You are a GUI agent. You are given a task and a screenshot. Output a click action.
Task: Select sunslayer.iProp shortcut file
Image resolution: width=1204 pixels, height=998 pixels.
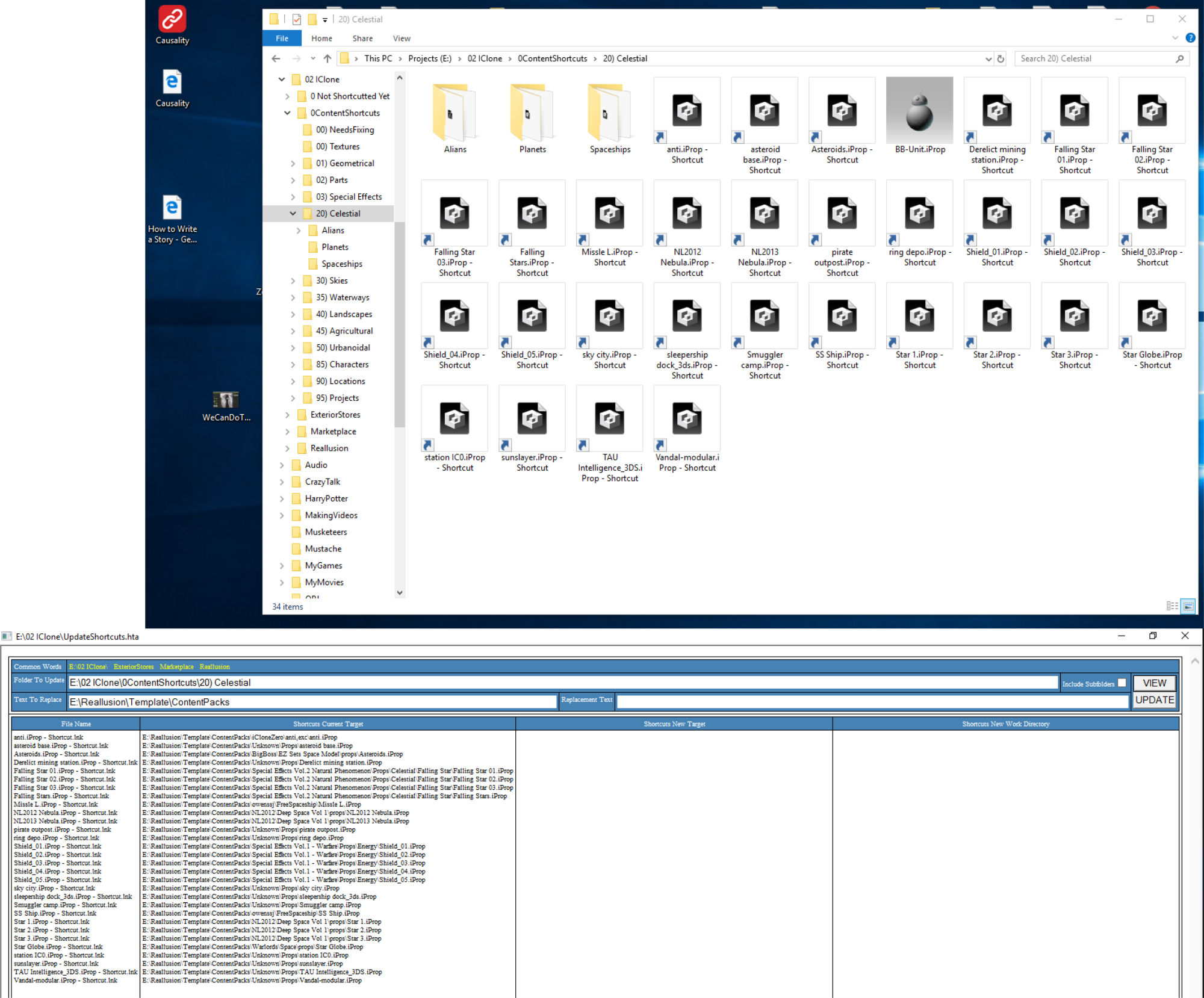click(x=532, y=430)
